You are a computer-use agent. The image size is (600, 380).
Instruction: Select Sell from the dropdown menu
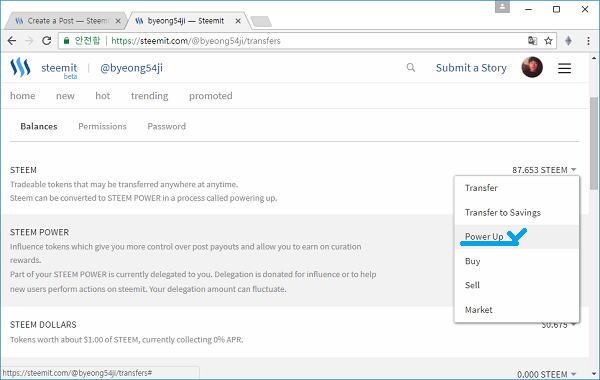coord(517,285)
